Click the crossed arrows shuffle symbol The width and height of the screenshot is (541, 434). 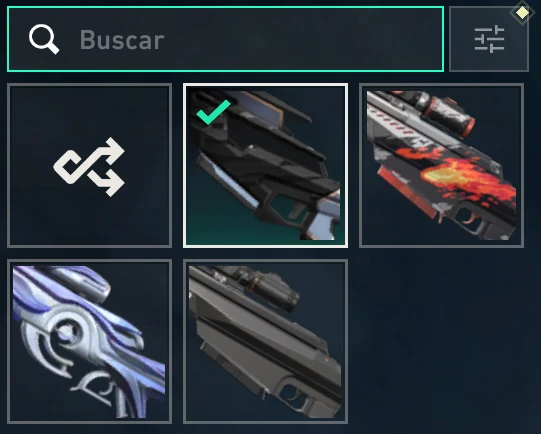click(x=89, y=167)
